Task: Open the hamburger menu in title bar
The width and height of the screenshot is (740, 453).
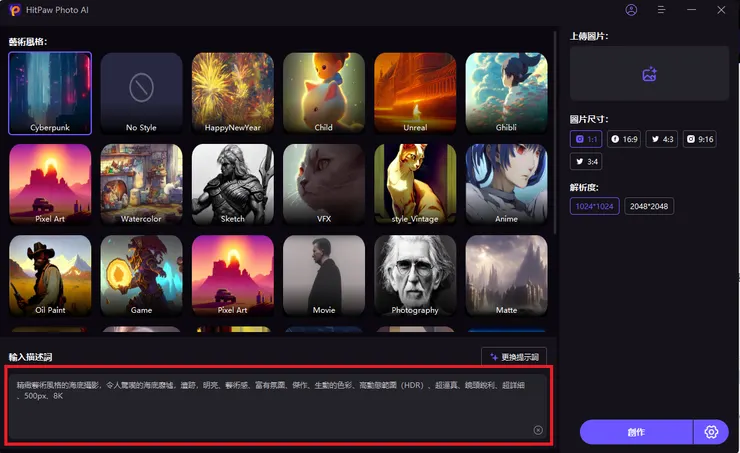Action: (x=661, y=10)
